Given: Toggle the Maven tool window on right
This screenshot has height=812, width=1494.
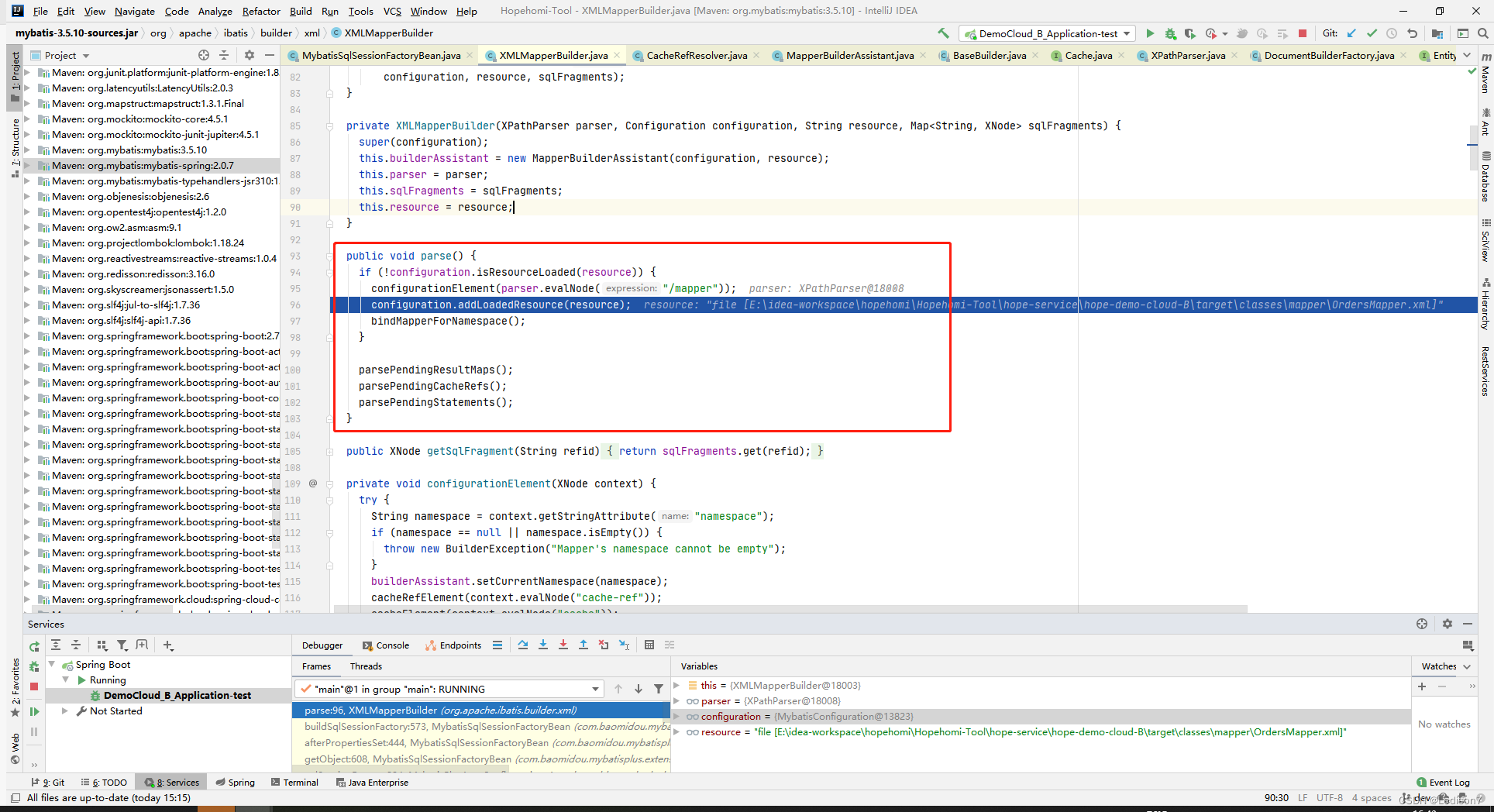Looking at the screenshot, I should coord(1485,74).
